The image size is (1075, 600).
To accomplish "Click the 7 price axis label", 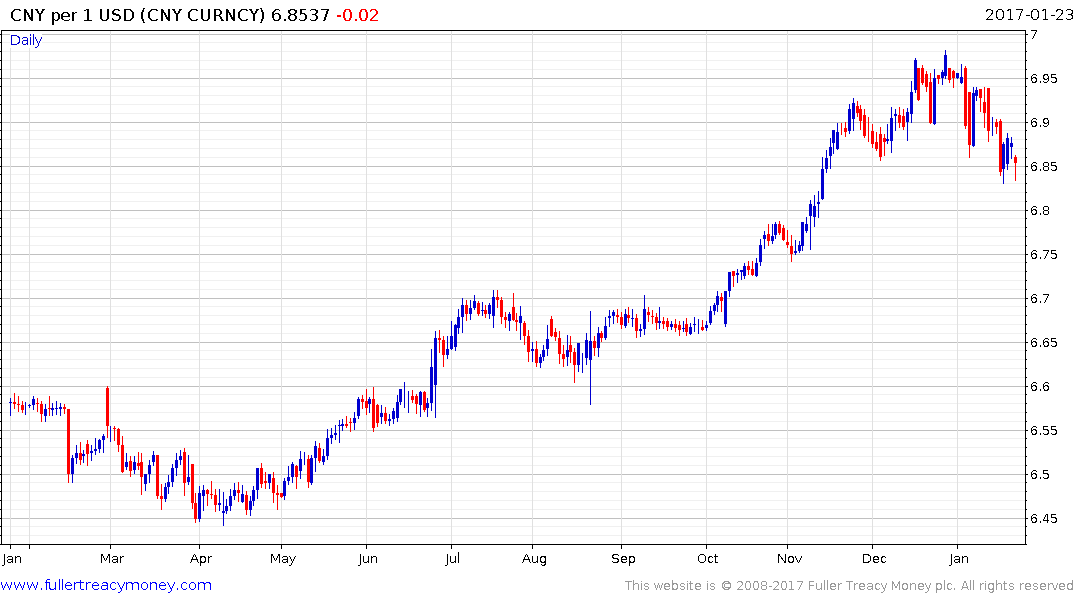I will [x=1034, y=35].
